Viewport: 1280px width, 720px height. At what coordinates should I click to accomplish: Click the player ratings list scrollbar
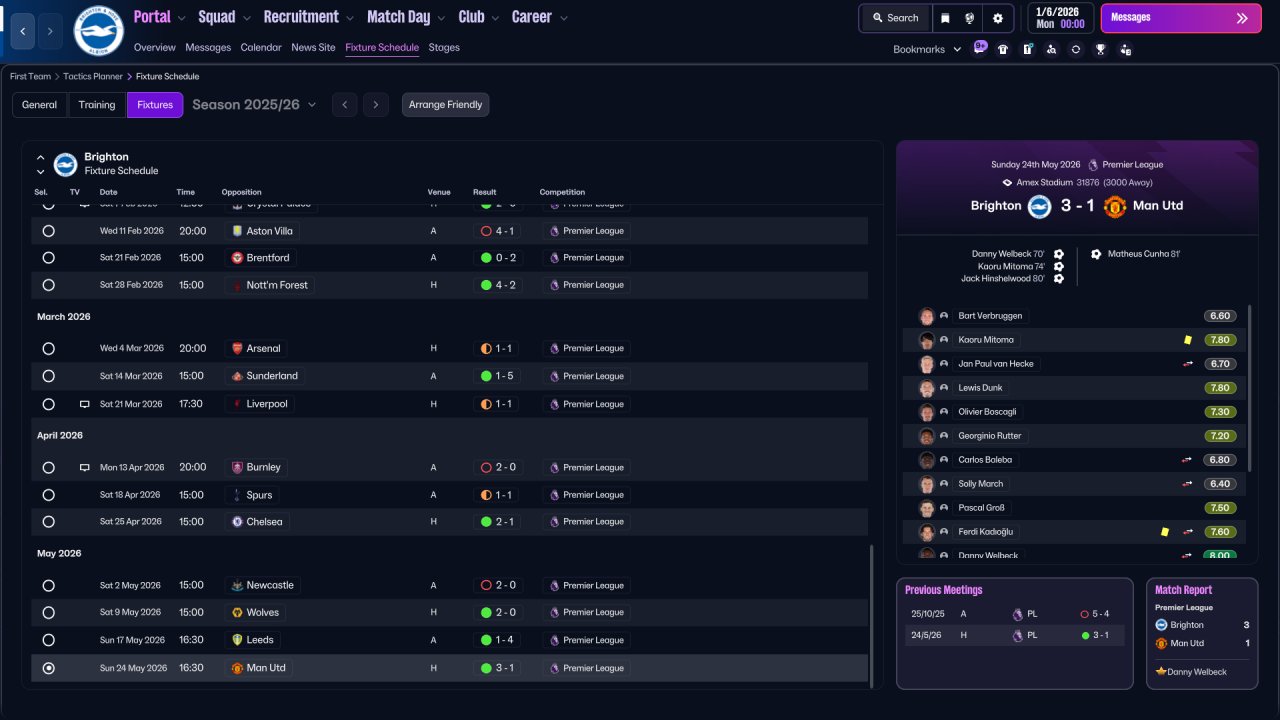[x=1251, y=388]
